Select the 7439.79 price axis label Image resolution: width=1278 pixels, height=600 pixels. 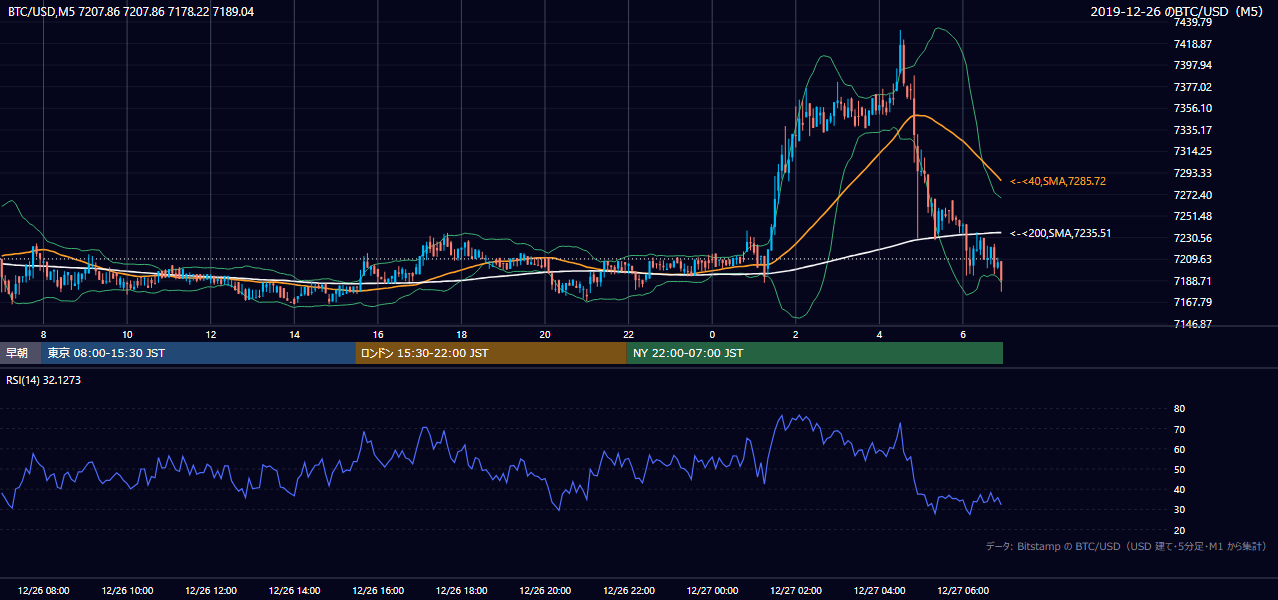coord(1192,22)
